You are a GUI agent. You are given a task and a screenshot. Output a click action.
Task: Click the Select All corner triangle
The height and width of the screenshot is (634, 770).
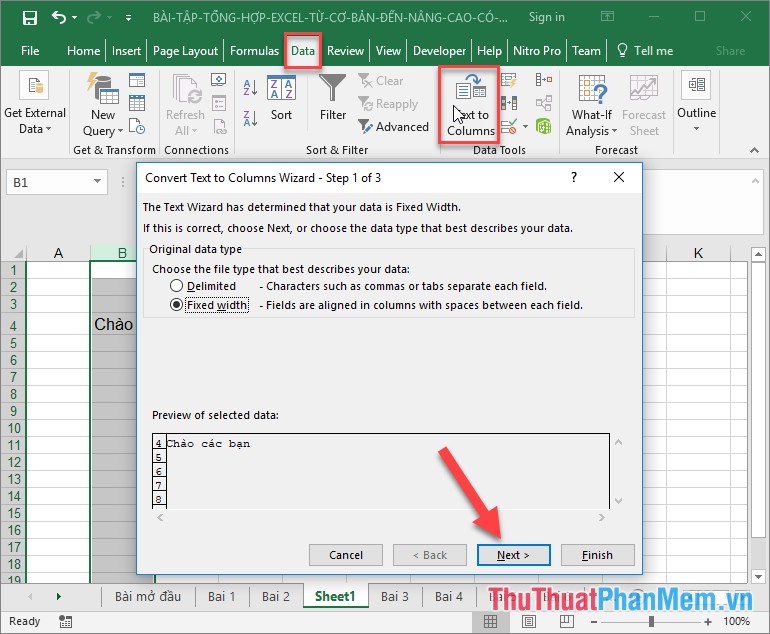[x=18, y=253]
